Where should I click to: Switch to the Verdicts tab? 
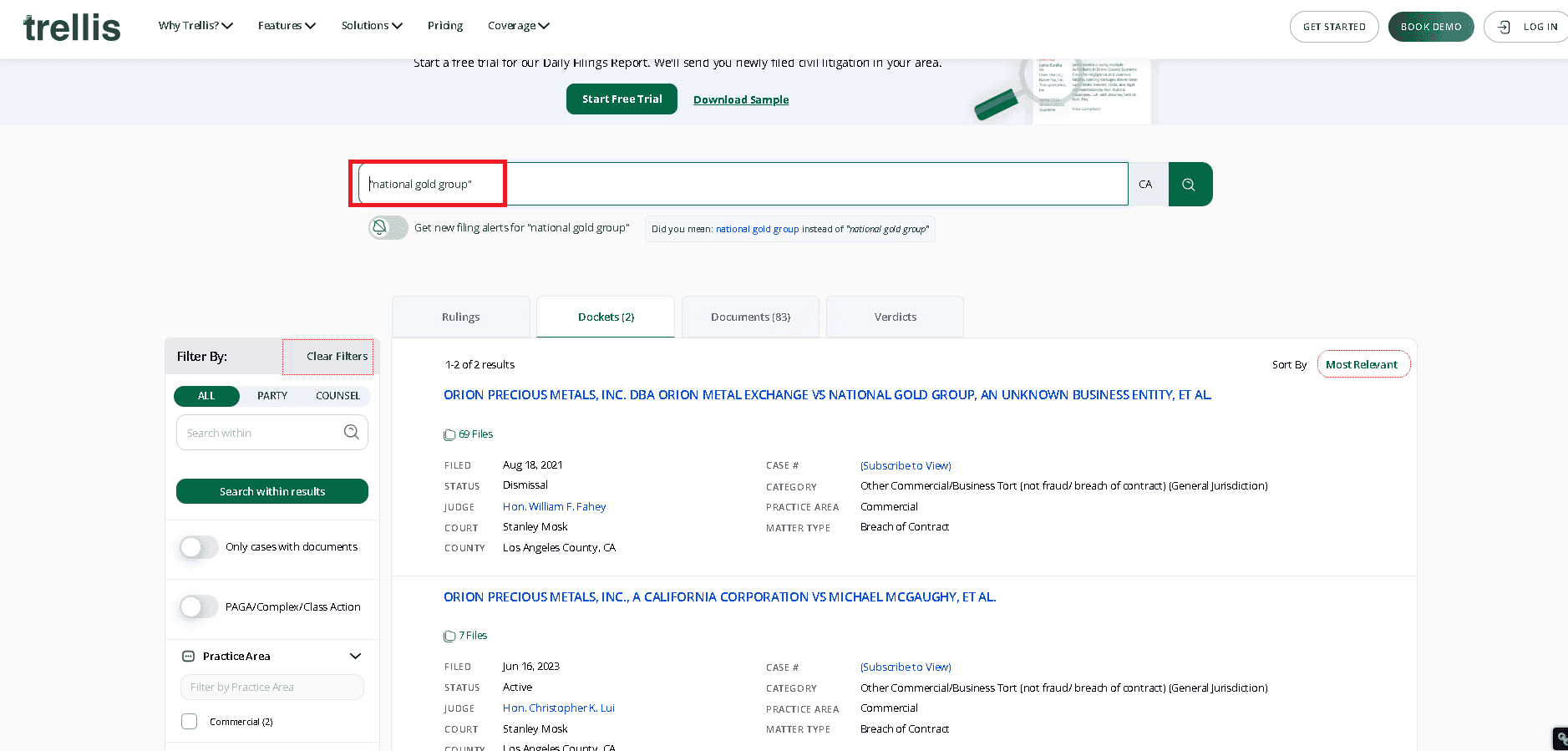(895, 317)
